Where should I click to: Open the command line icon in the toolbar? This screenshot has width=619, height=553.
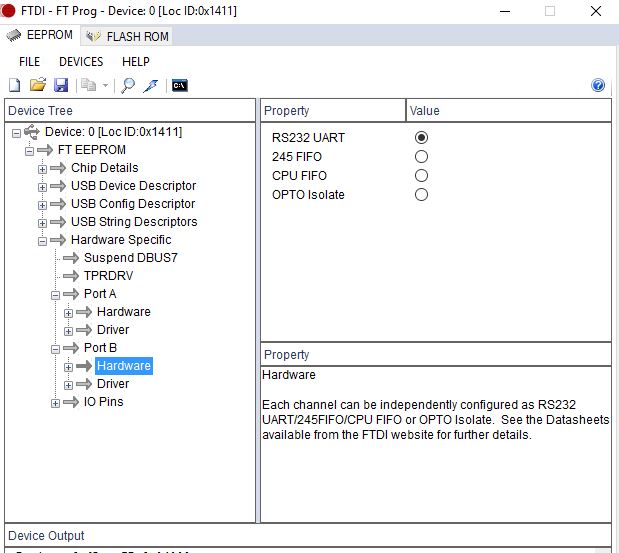tap(180, 85)
